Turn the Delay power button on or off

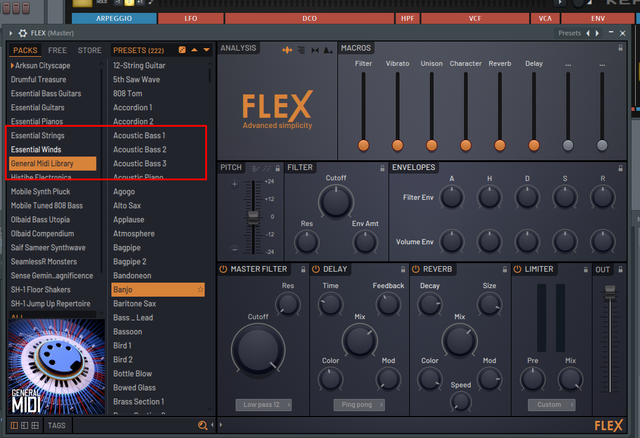[x=316, y=269]
